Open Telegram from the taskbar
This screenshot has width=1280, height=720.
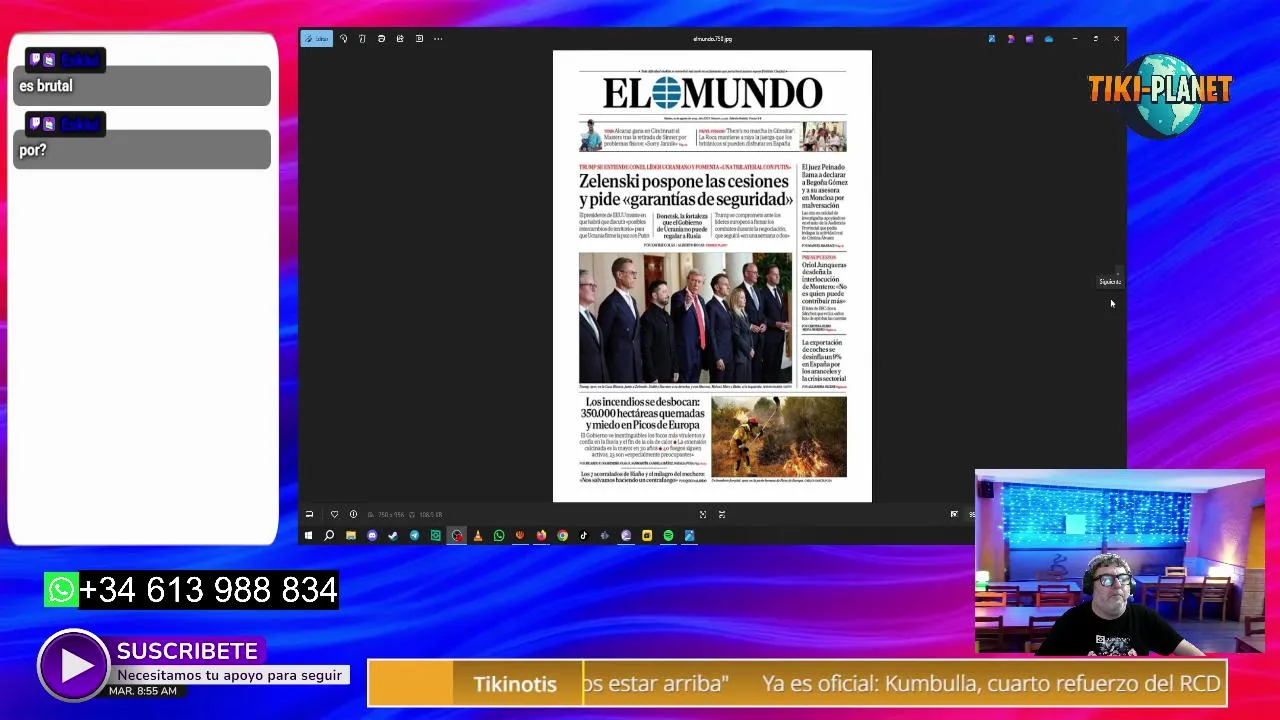(x=414, y=536)
